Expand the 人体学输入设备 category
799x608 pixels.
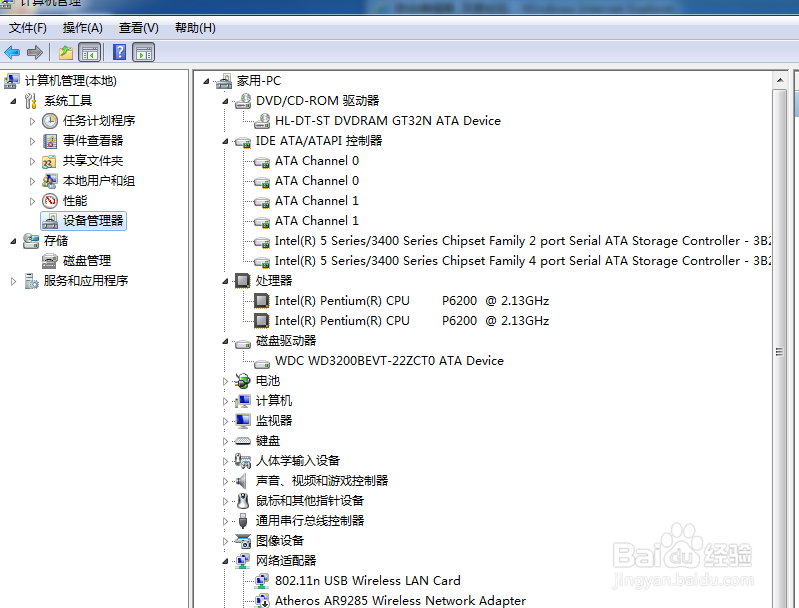(x=225, y=461)
